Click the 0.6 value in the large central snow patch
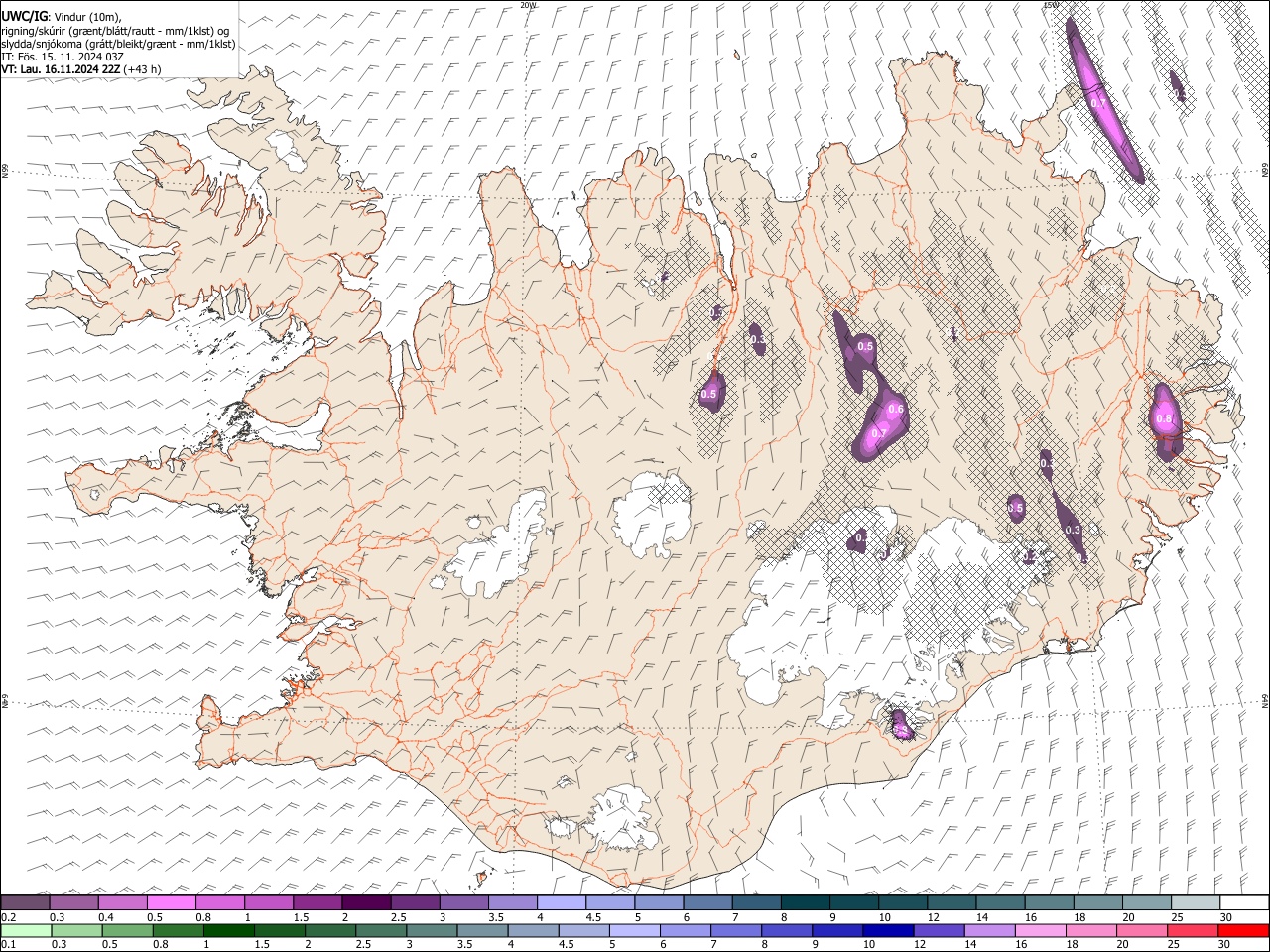The image size is (1270, 952). tap(896, 409)
